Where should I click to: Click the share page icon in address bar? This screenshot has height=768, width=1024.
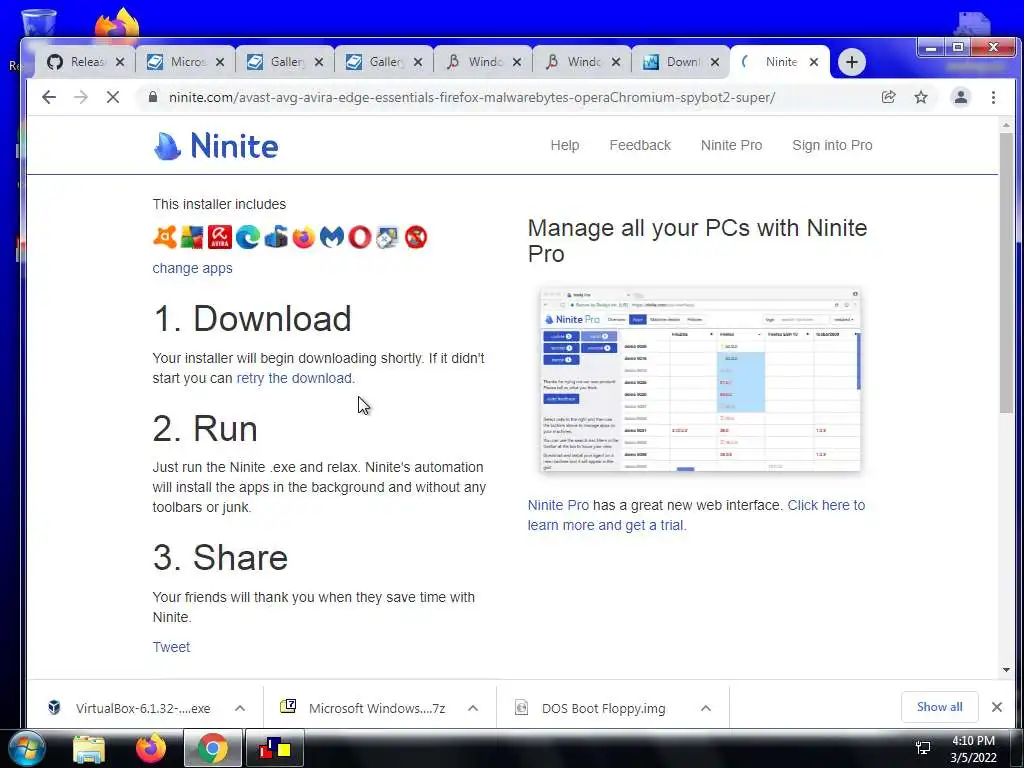888,97
